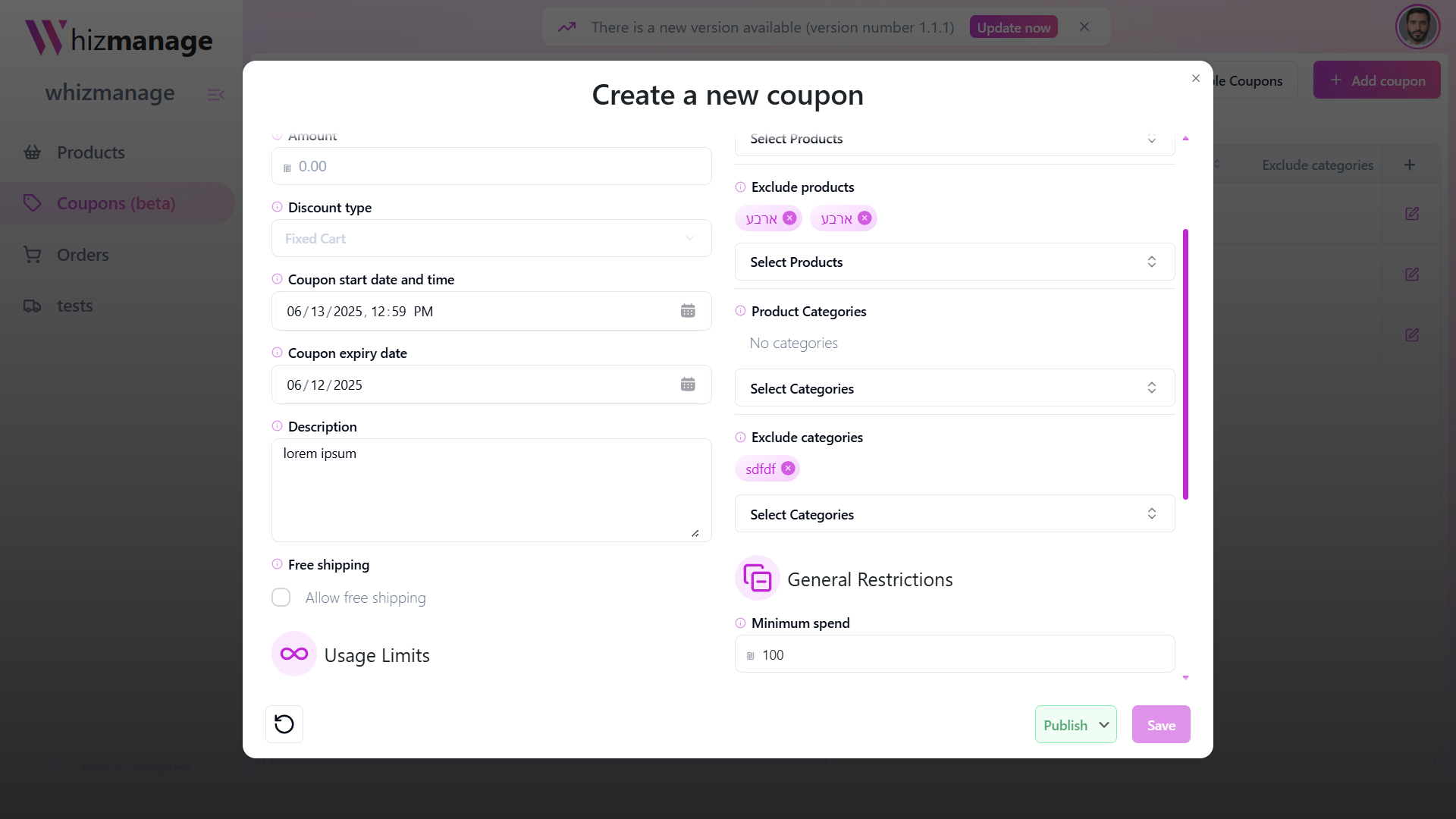Click info icon next to Product Categories

pos(741,311)
